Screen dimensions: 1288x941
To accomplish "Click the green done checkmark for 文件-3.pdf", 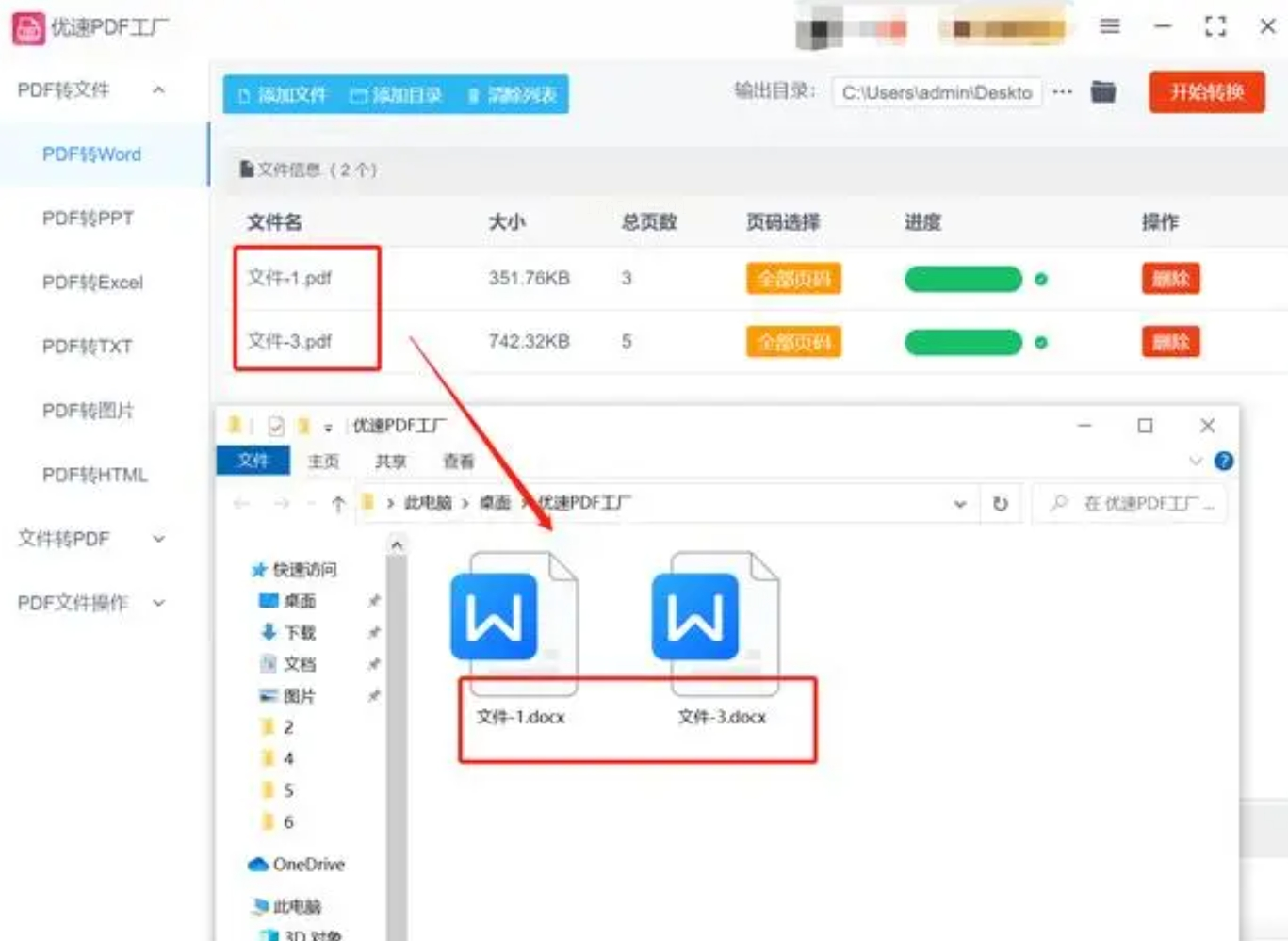I will point(1041,342).
